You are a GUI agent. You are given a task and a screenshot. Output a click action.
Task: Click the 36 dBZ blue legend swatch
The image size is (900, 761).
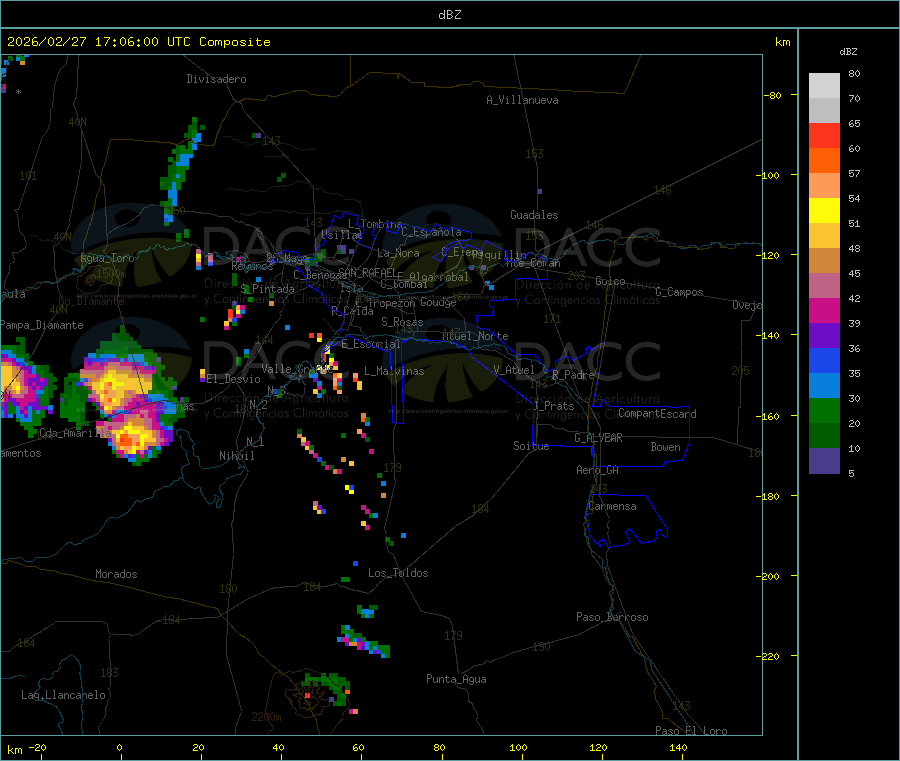click(824, 360)
